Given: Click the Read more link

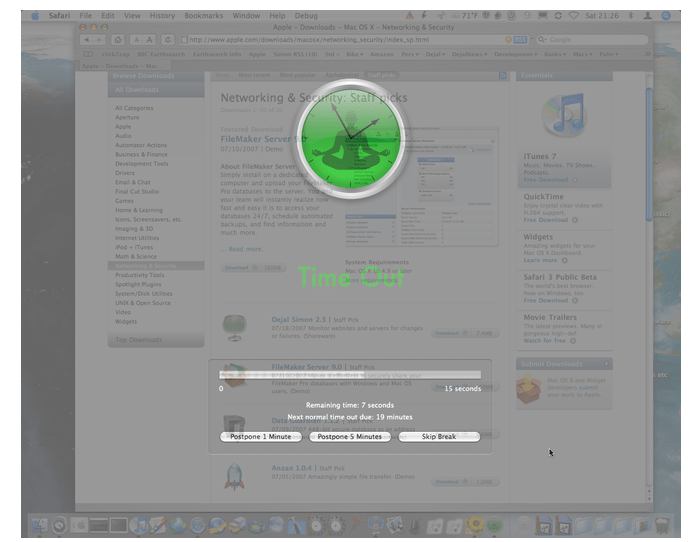Looking at the screenshot, I should (x=246, y=249).
